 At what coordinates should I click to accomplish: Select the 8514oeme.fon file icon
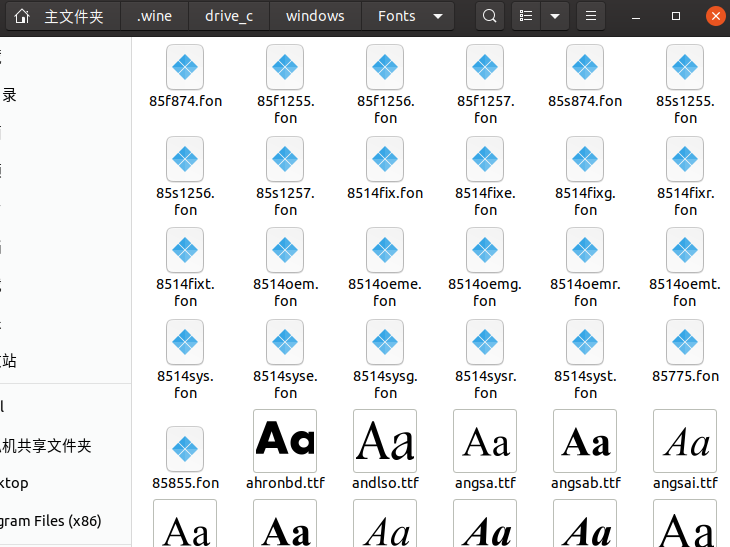click(385, 250)
